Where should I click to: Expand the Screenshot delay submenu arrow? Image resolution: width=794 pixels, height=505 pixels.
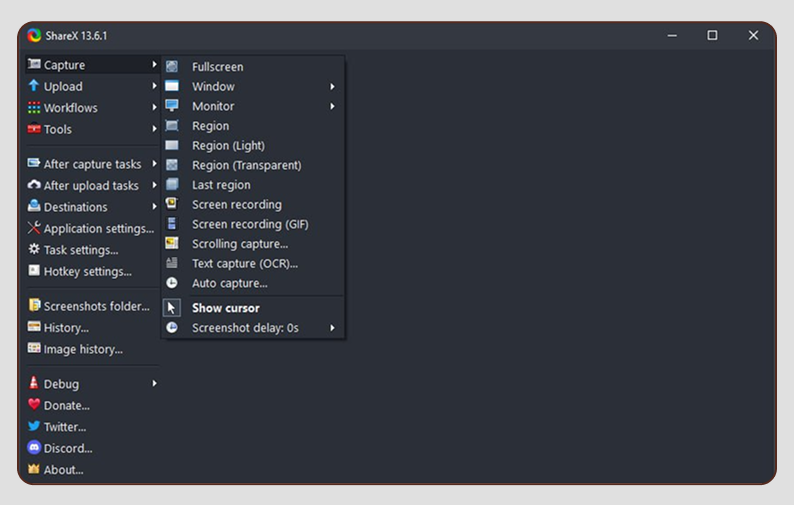click(332, 328)
